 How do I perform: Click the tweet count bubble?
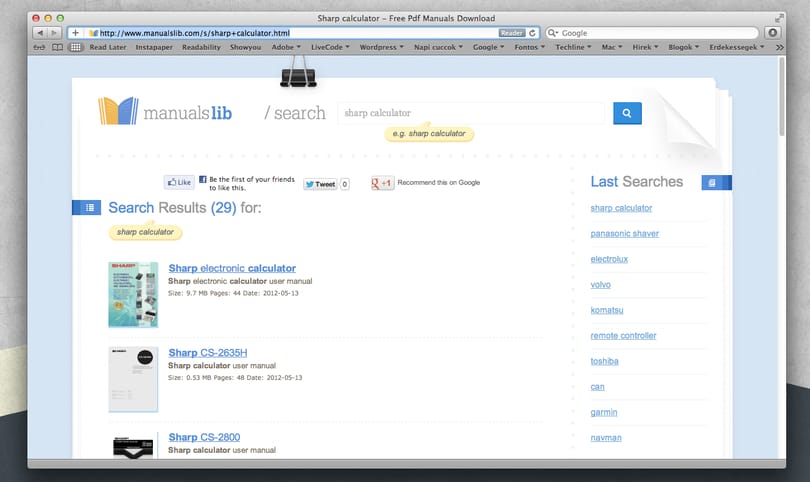pos(345,184)
